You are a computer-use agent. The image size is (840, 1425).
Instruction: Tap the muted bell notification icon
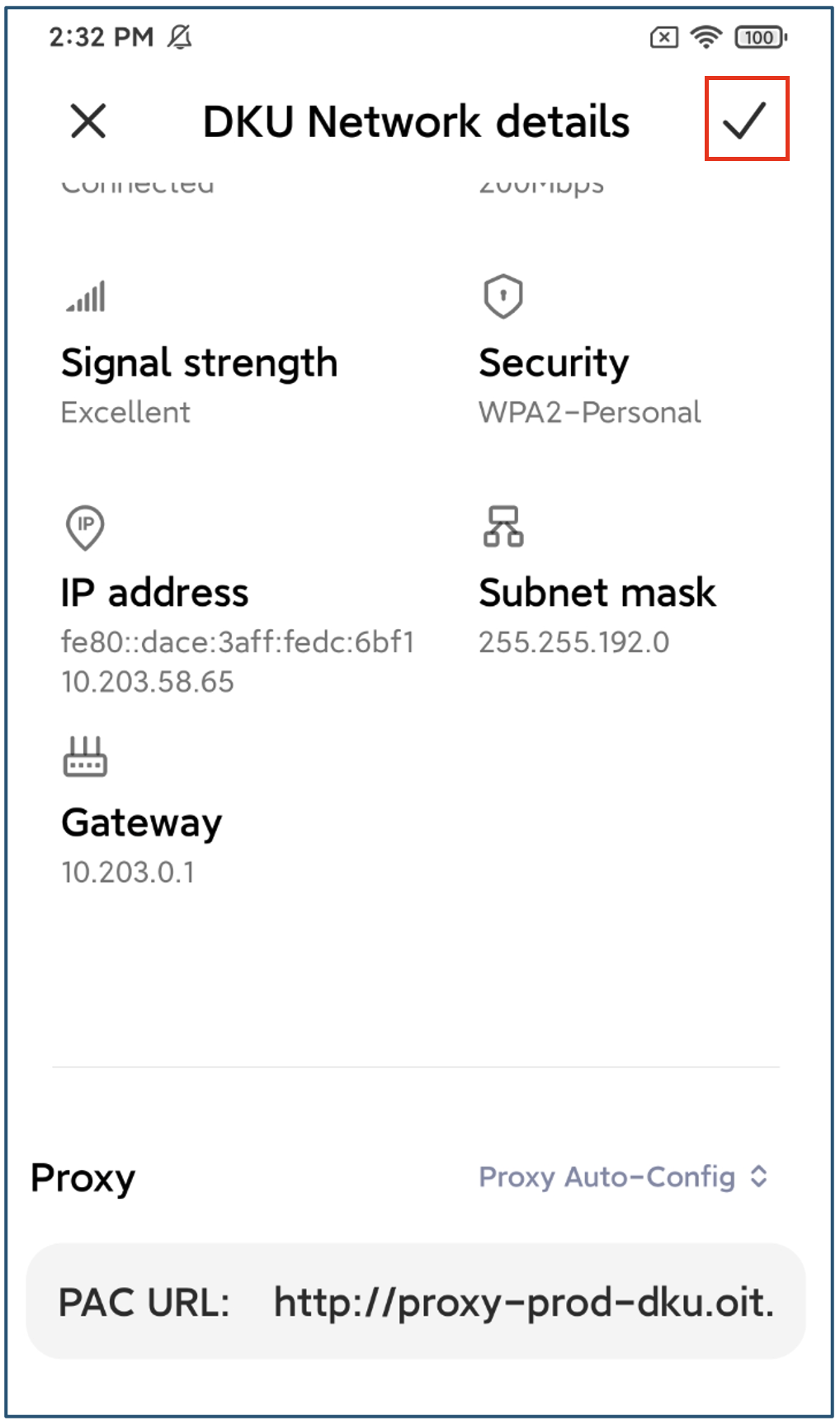(x=180, y=36)
